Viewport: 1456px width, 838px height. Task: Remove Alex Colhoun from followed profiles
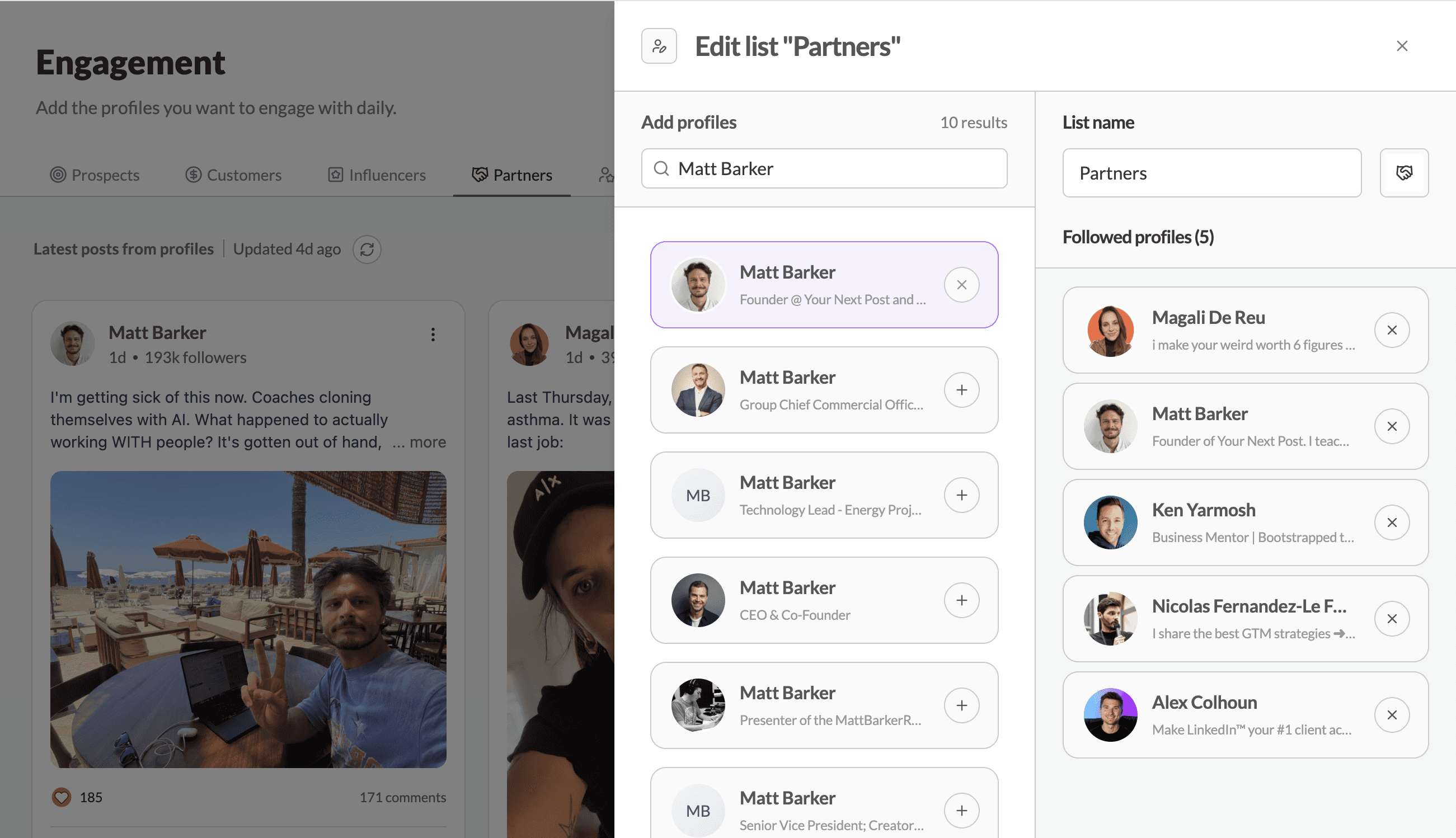point(1392,714)
